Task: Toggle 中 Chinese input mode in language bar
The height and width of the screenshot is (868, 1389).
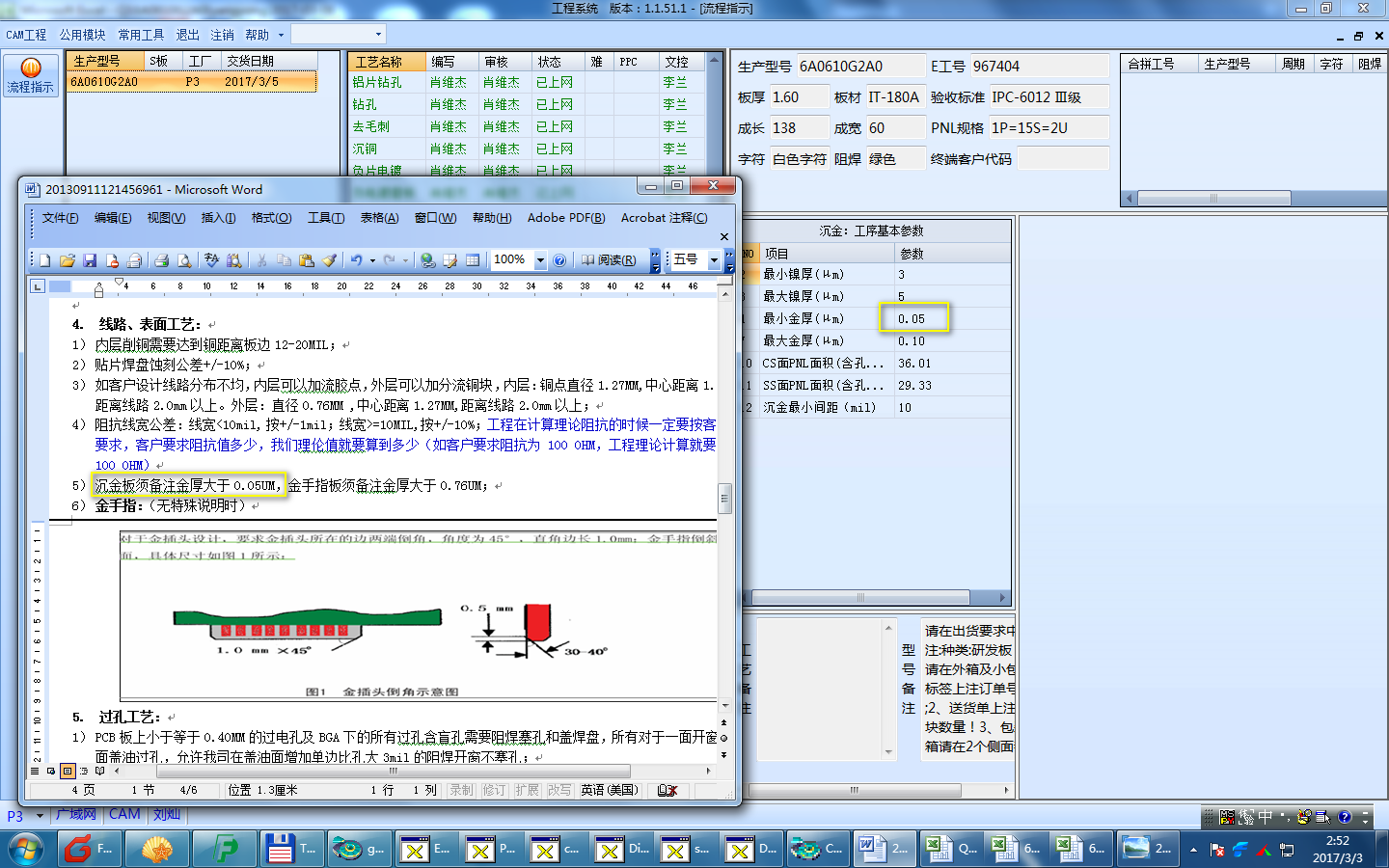Action: pos(1265,817)
